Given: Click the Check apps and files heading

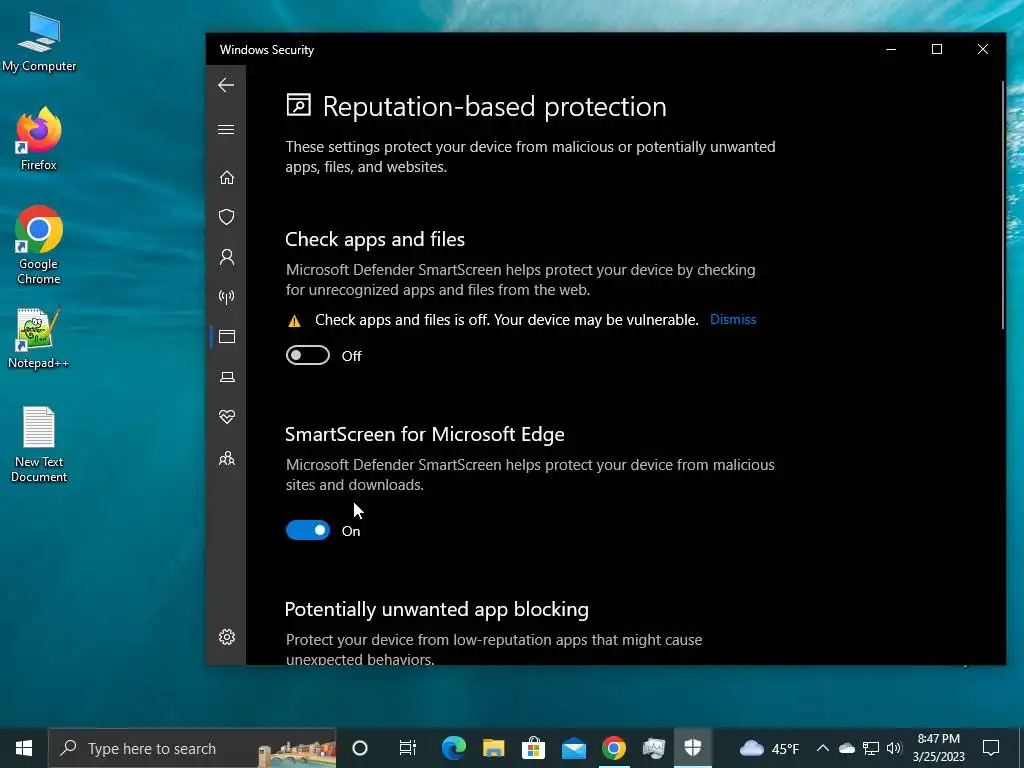Looking at the screenshot, I should point(375,240).
